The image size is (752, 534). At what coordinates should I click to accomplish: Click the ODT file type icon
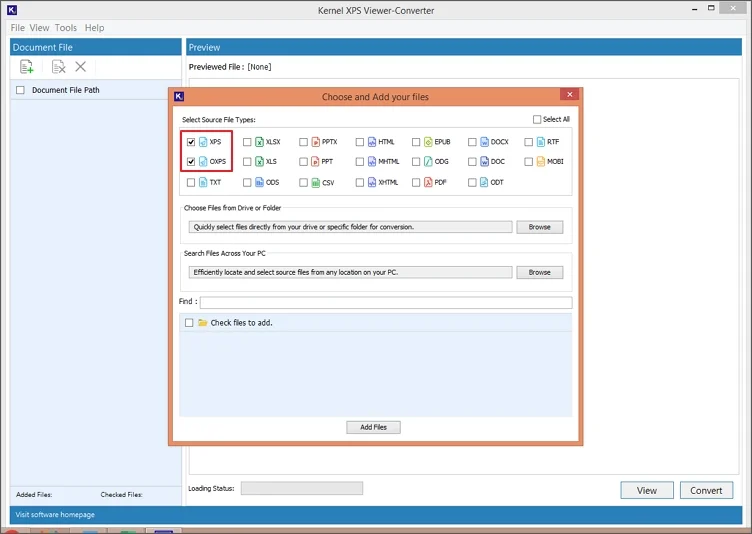click(484, 182)
